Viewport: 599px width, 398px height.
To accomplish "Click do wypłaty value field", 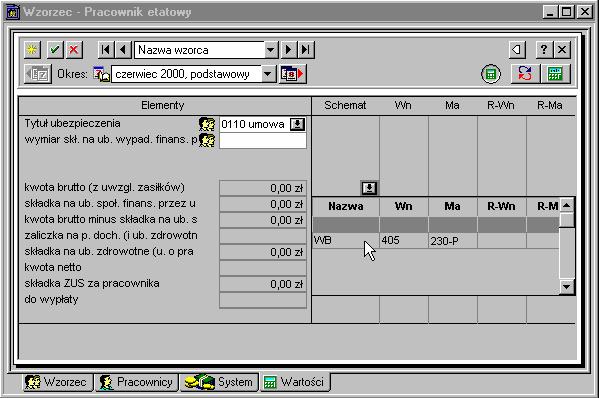I will pos(263,301).
